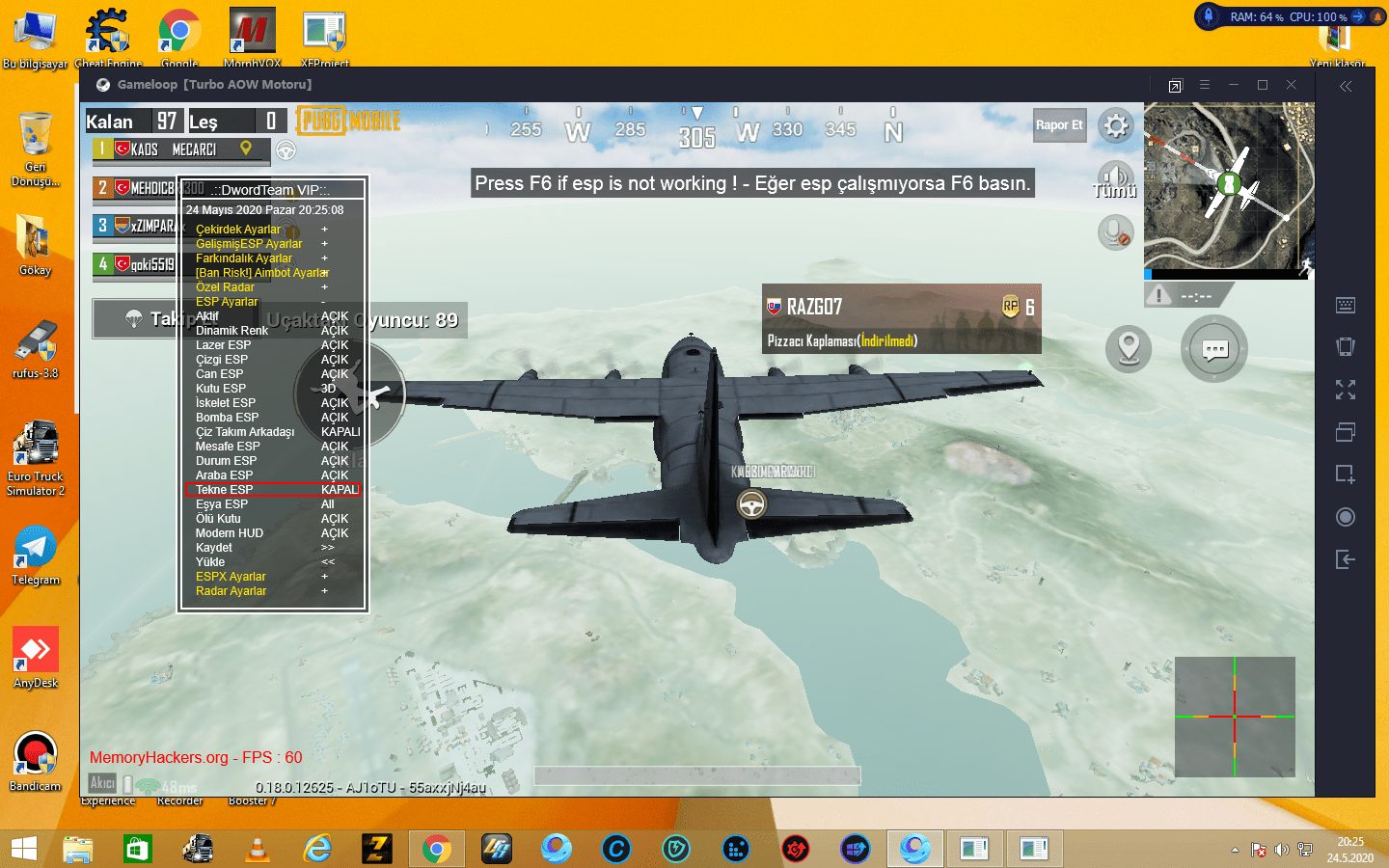The height and width of the screenshot is (868, 1389).
Task: Expand GelişmişESP Ayarlar section
Action: tap(273, 244)
